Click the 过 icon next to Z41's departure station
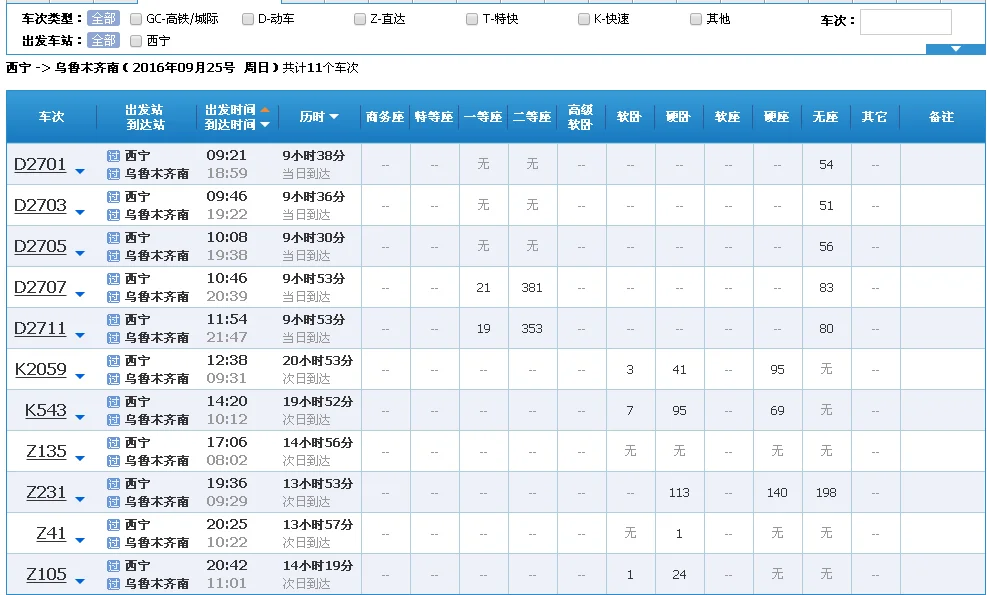 tap(113, 525)
